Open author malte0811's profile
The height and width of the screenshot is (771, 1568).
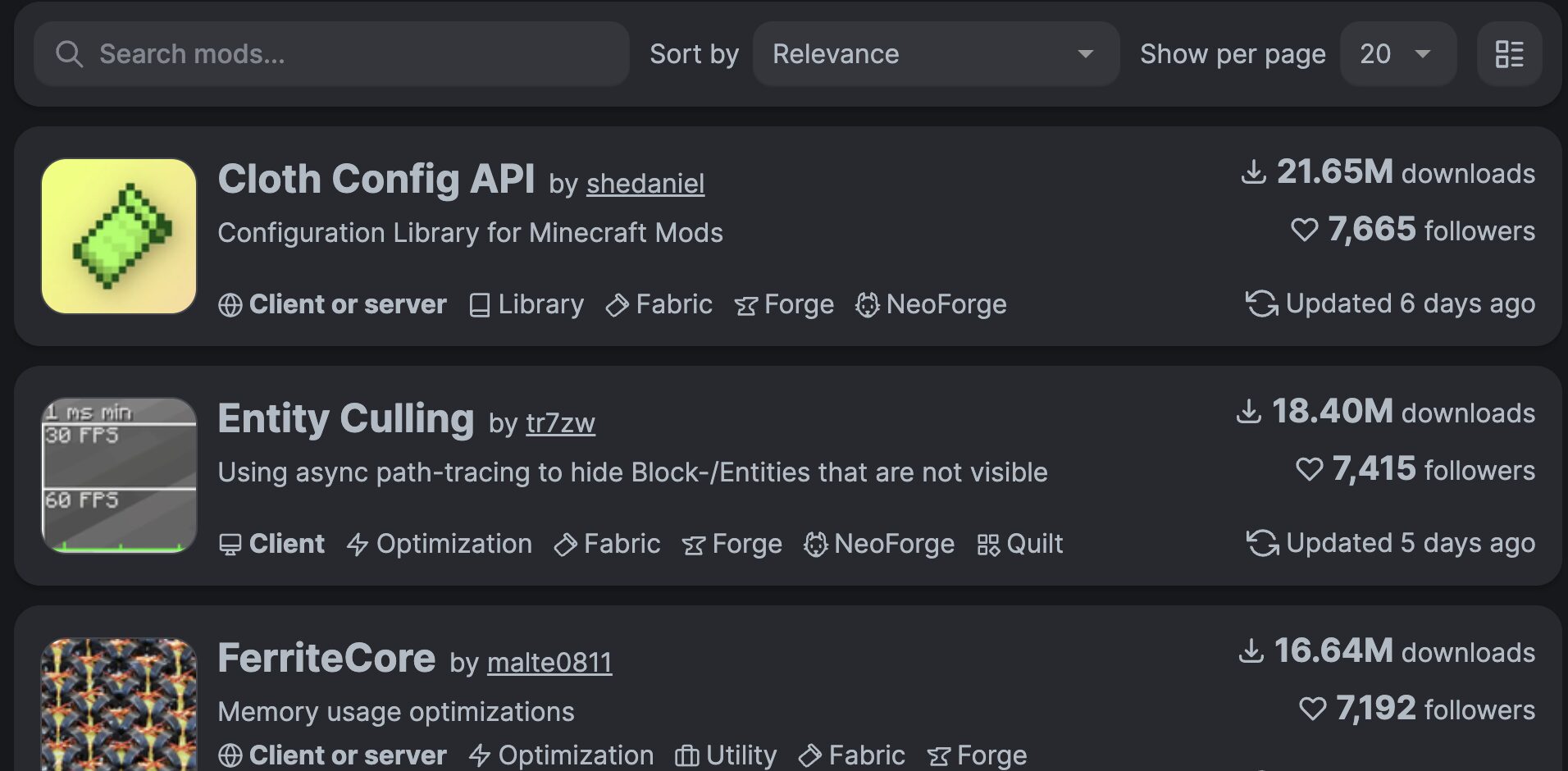click(549, 663)
